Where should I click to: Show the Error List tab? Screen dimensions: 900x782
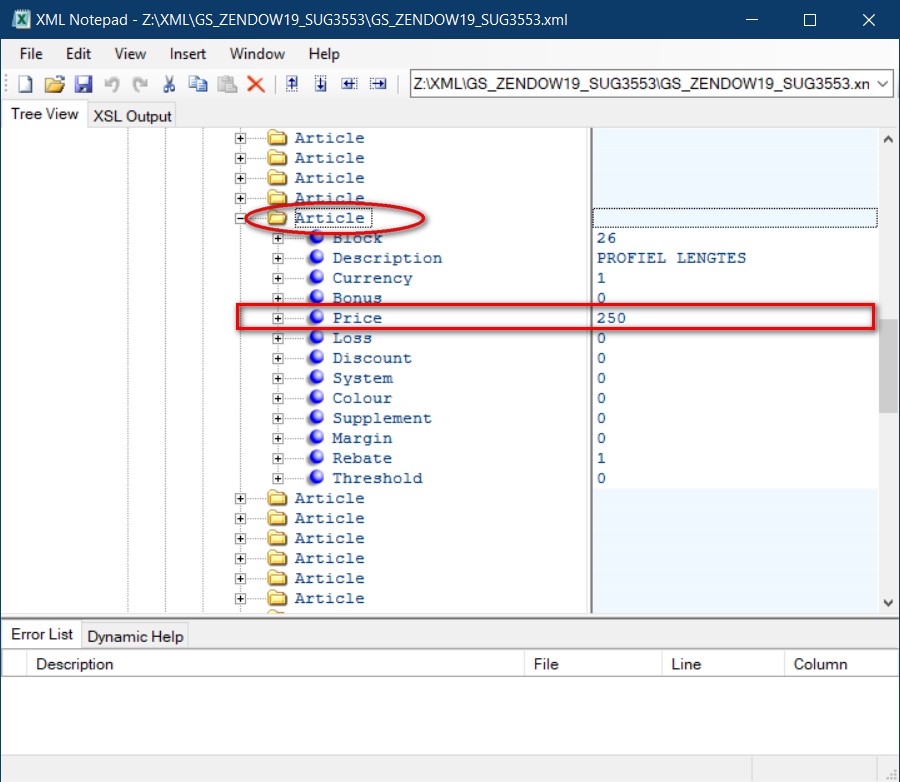pyautogui.click(x=42, y=634)
